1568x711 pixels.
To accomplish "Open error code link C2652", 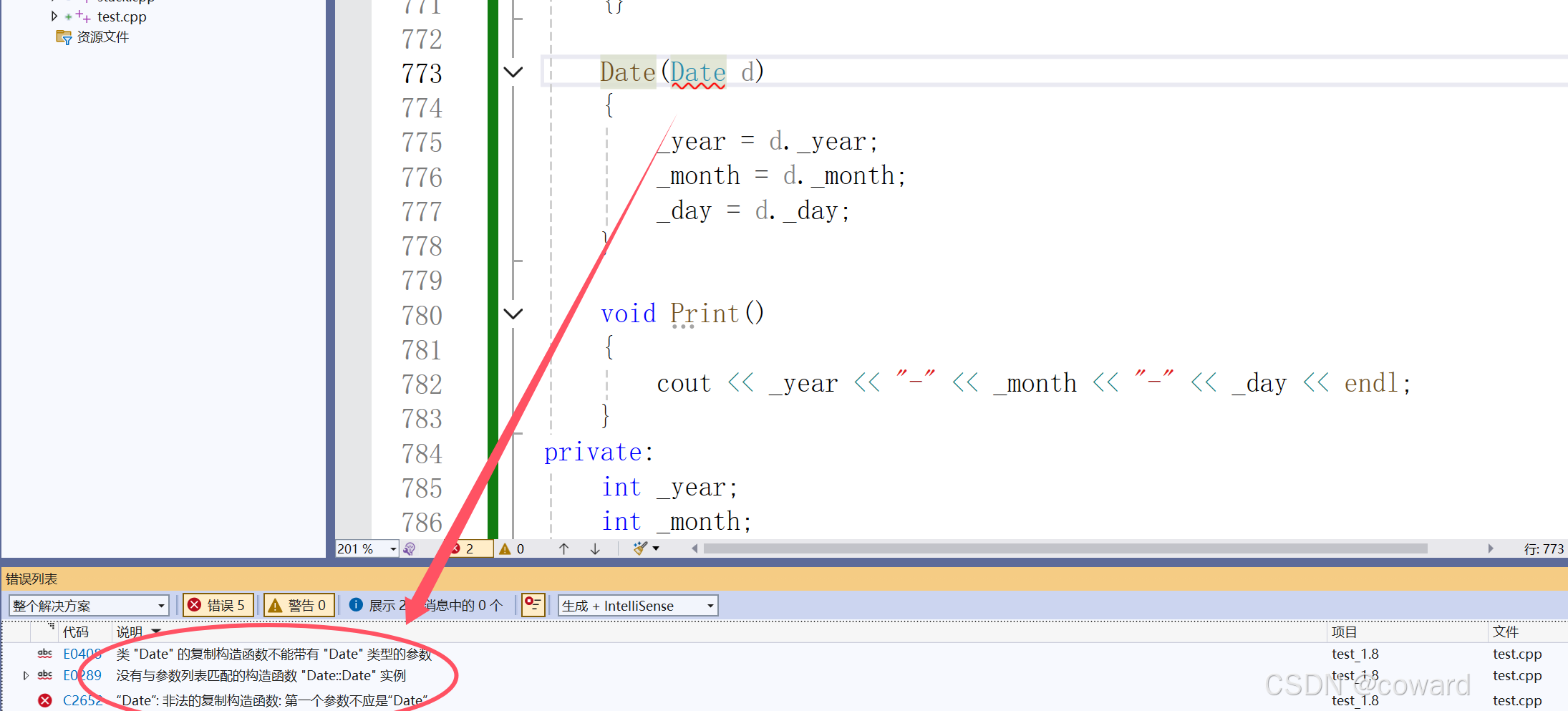I will click(82, 700).
